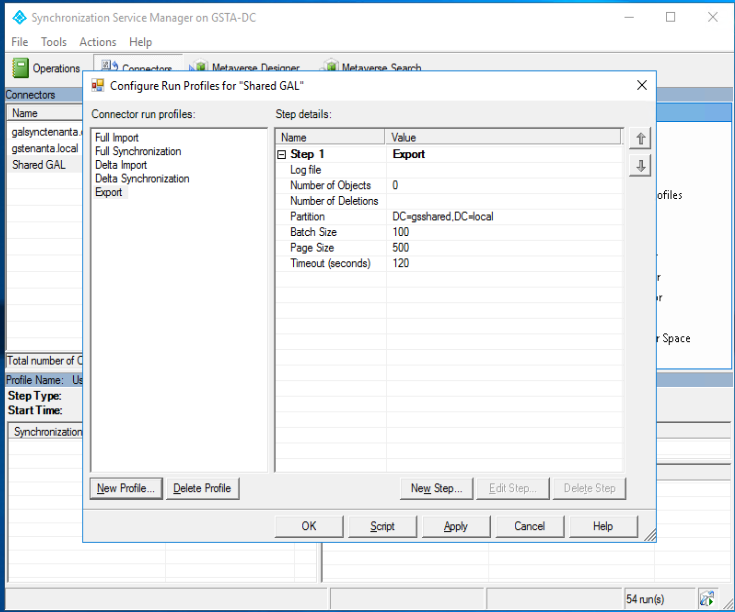Viewport: 735px width, 612px height.
Task: Collapse the Step 1 tree node
Action: point(283,155)
